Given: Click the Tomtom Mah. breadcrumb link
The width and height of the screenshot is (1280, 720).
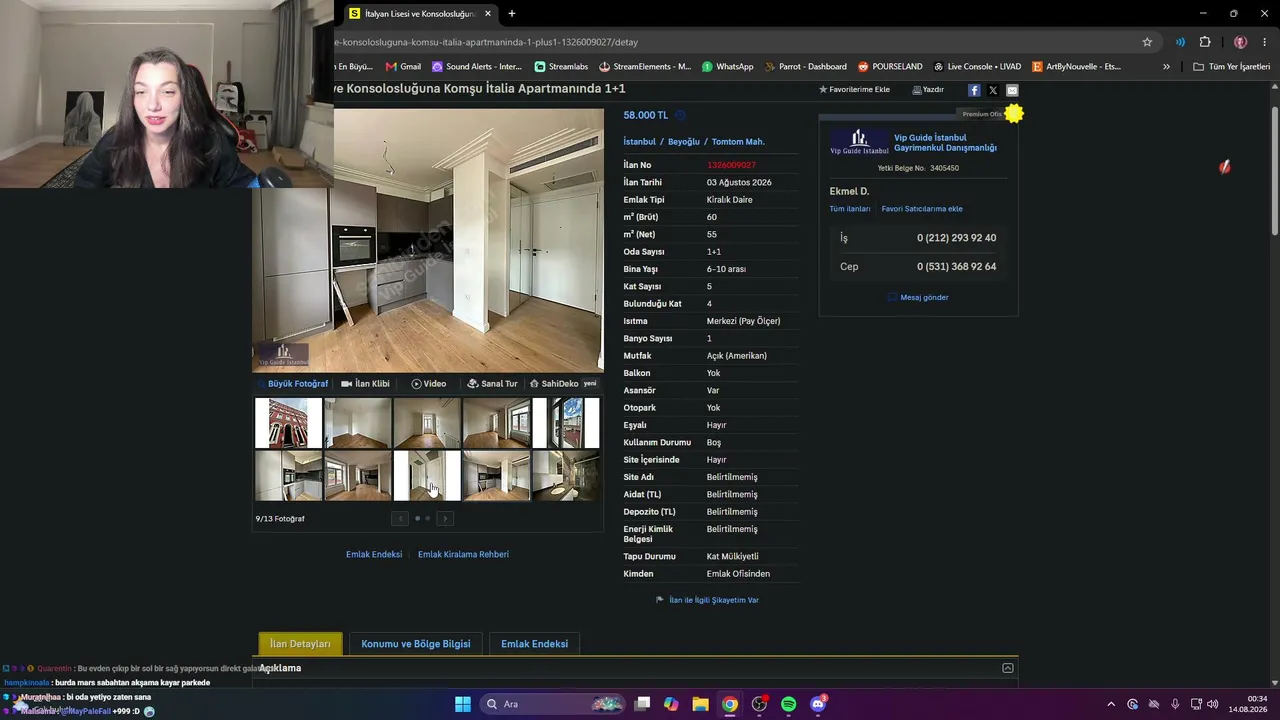Looking at the screenshot, I should (738, 142).
